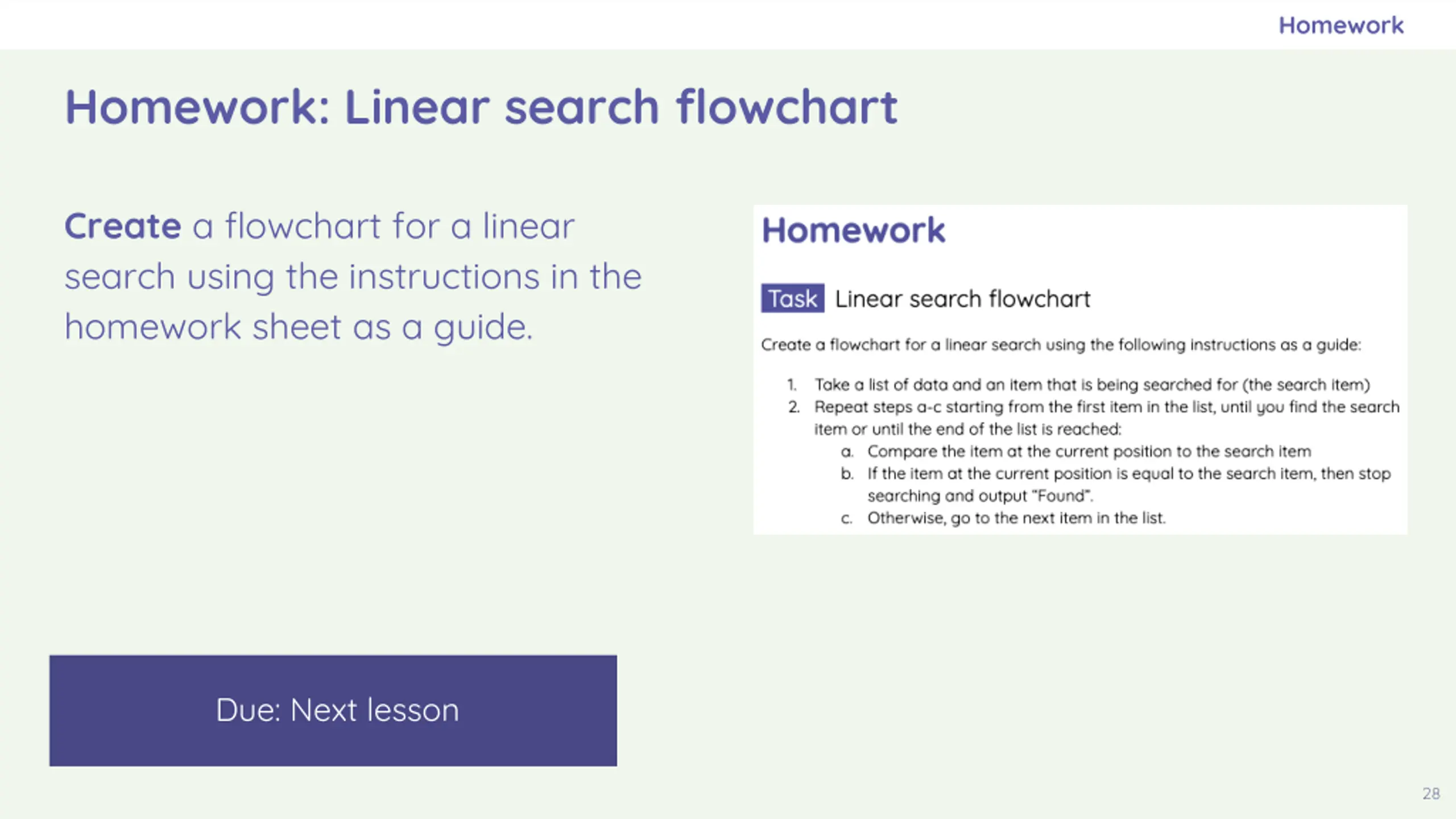This screenshot has width=1456, height=819.
Task: Click the 'Due: Next lesson' box
Action: point(333,710)
